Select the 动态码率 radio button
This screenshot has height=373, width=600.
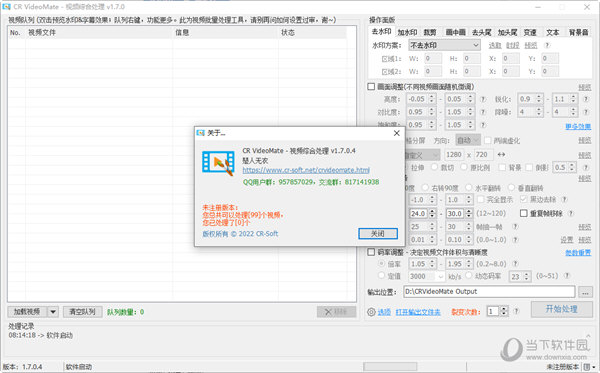[469, 275]
